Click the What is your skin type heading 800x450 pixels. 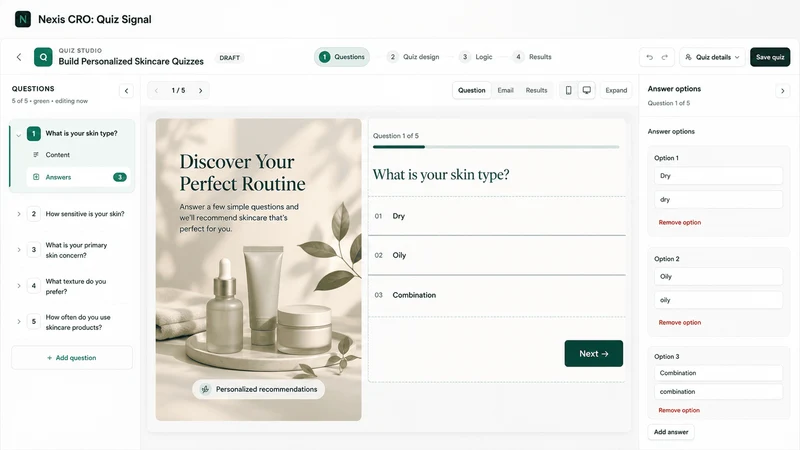coord(441,174)
